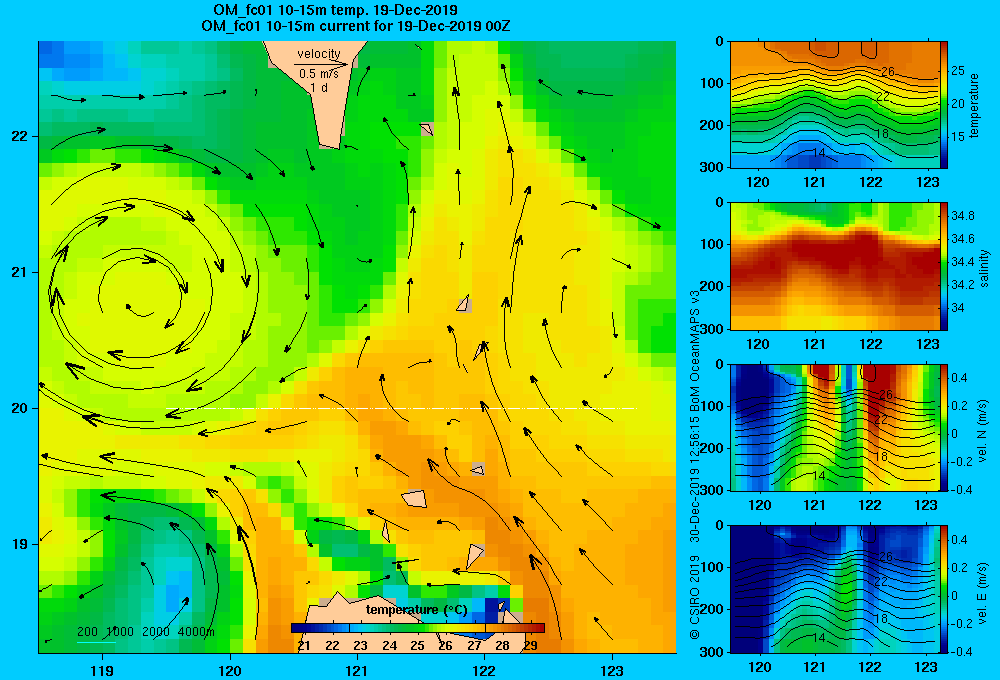Image resolution: width=1000 pixels, height=680 pixels.
Task: Click '34.2' on the salinity colorbar
Action: (x=963, y=285)
